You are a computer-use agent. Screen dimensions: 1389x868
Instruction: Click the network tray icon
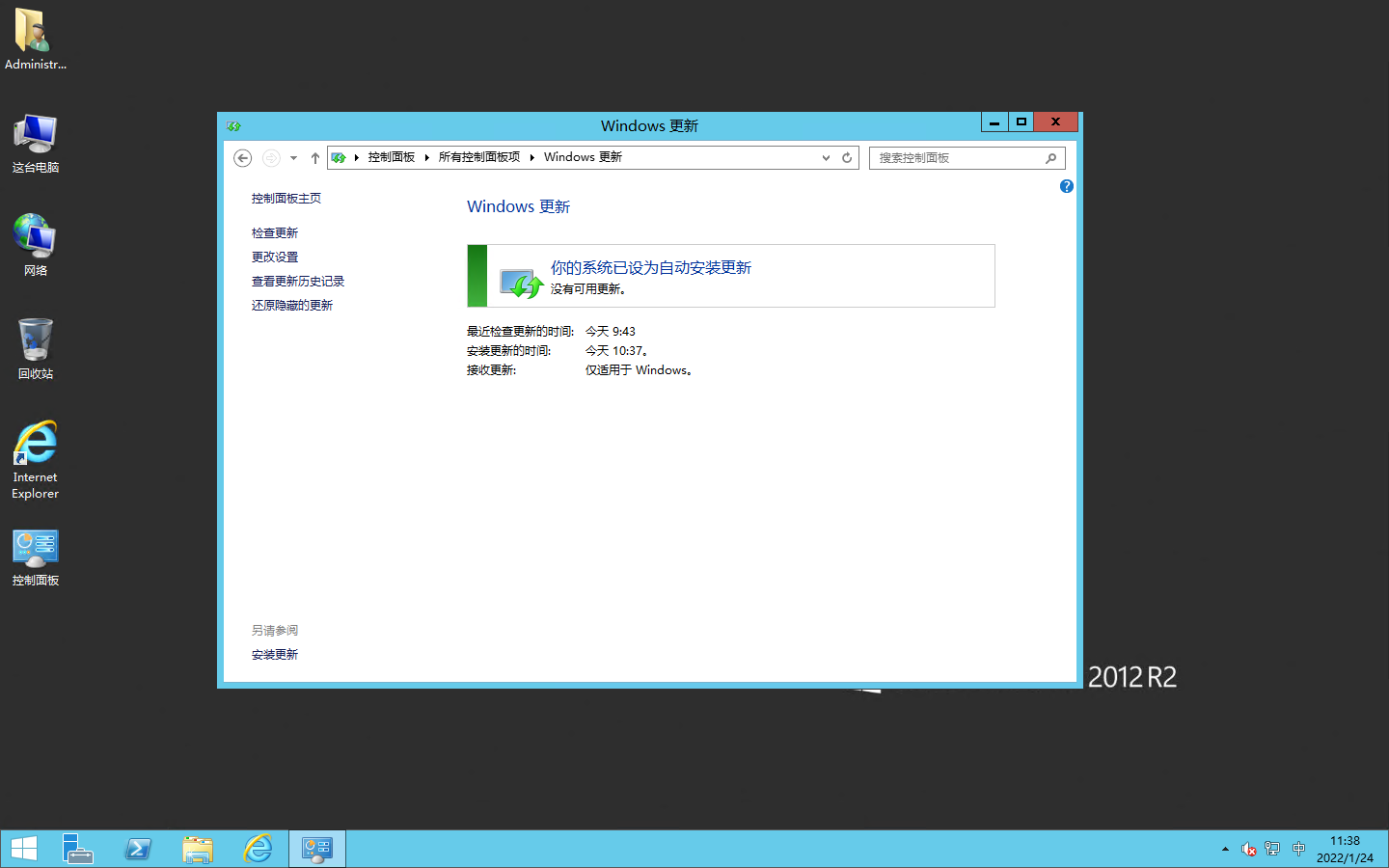tap(1272, 850)
